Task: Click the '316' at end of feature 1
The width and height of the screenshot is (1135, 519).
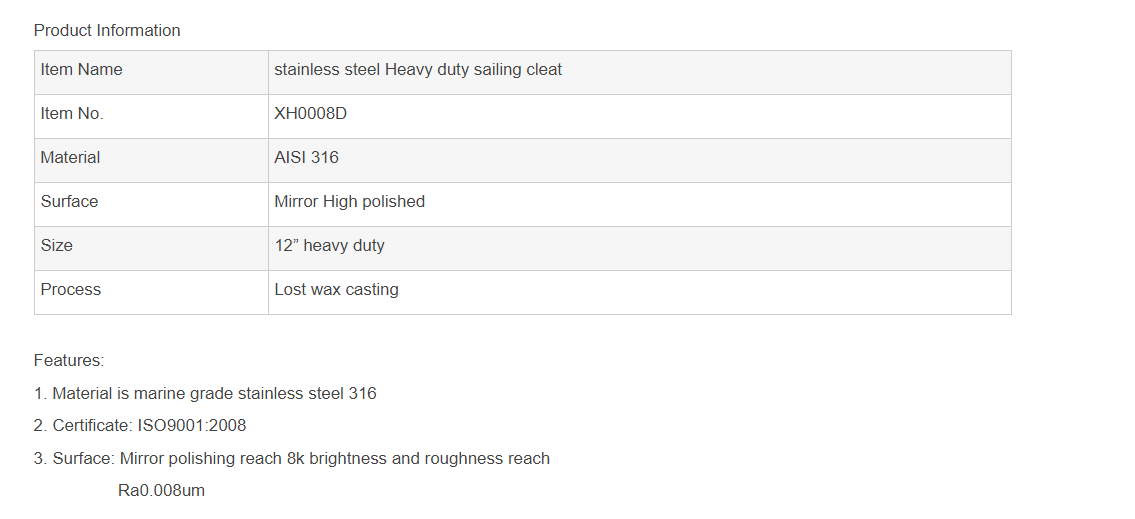Action: (x=362, y=394)
